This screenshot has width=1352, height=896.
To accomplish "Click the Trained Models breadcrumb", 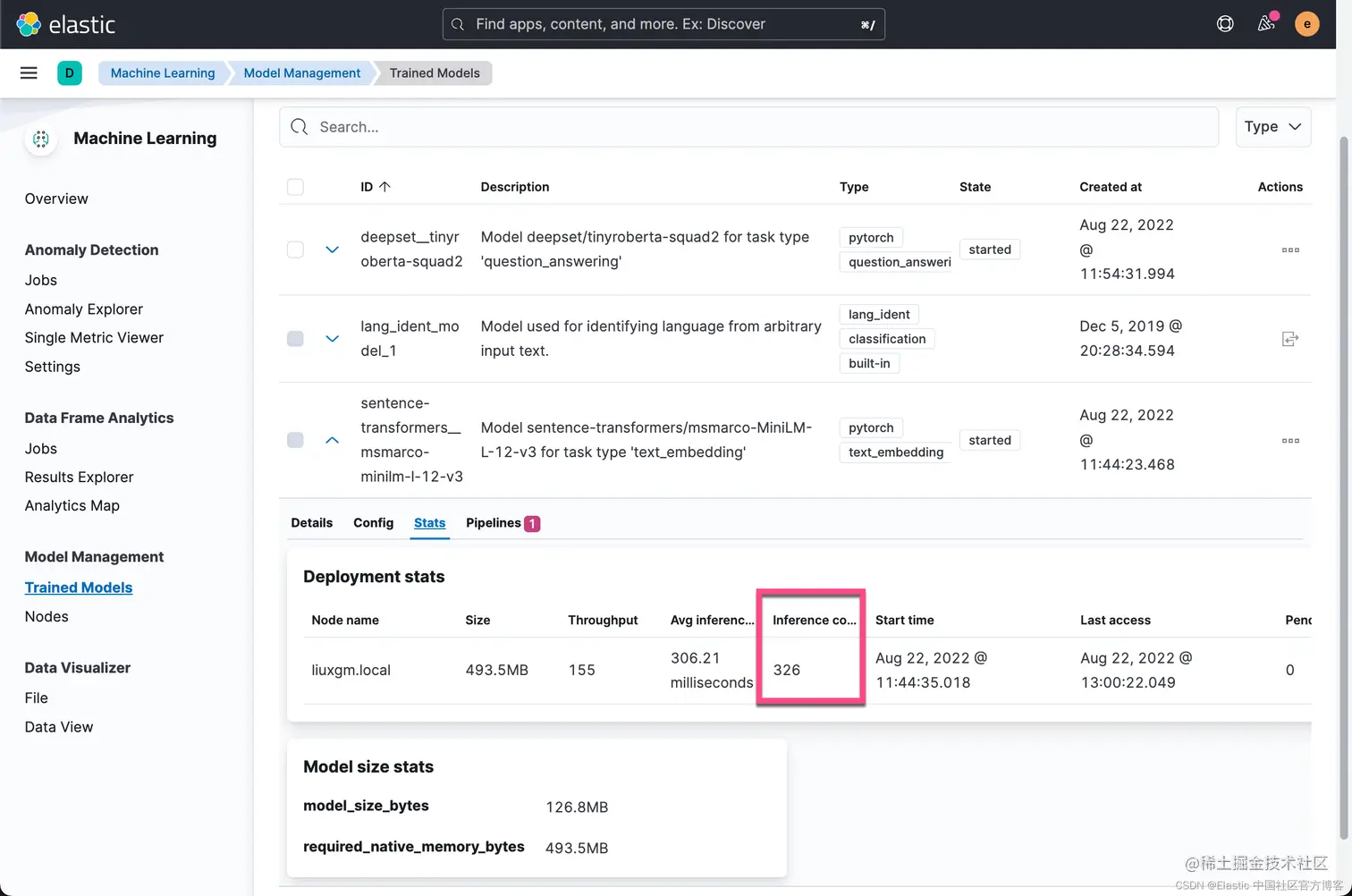I will (435, 73).
